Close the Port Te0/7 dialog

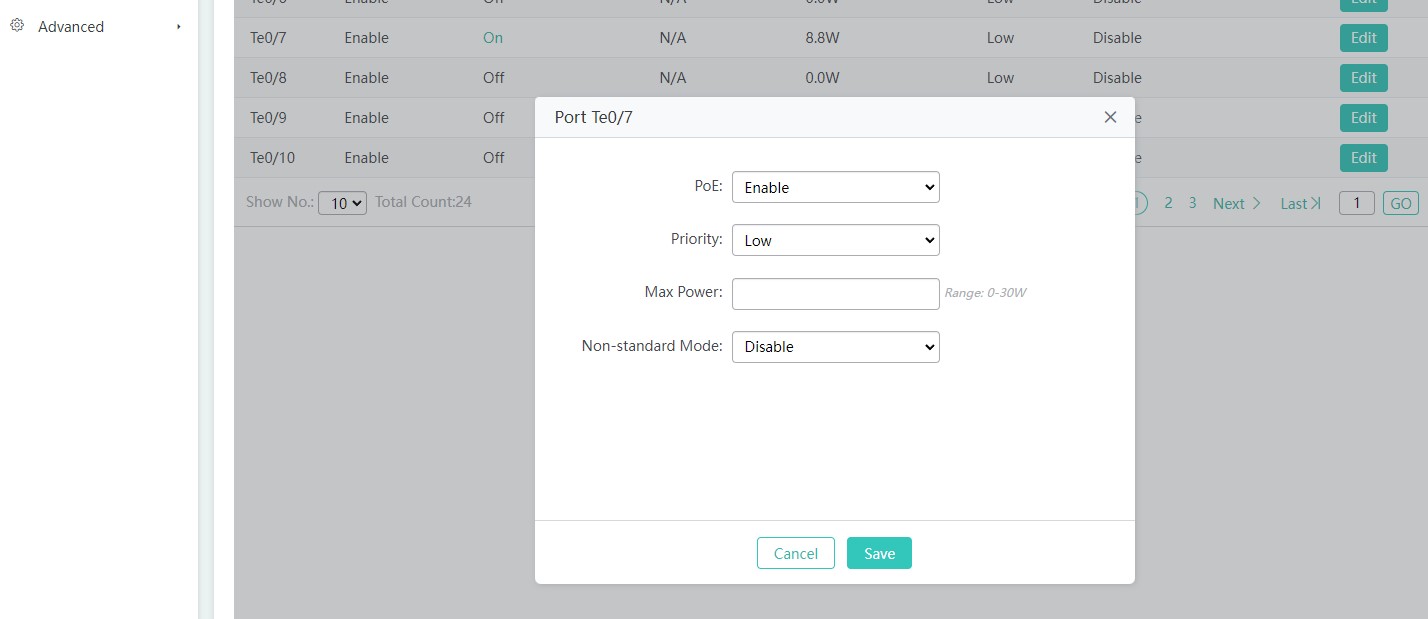pos(1110,117)
